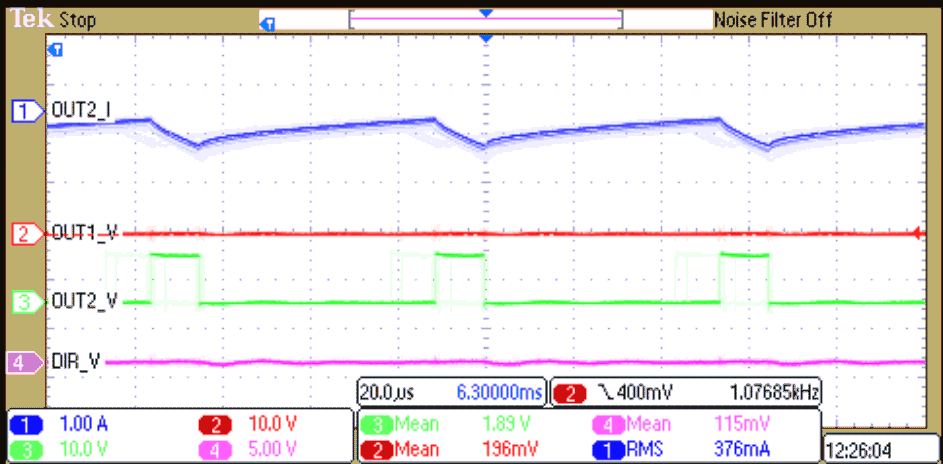Select the channel 1 ground marker for OUT2_I
This screenshot has width=943, height=464.
pyautogui.click(x=22, y=112)
